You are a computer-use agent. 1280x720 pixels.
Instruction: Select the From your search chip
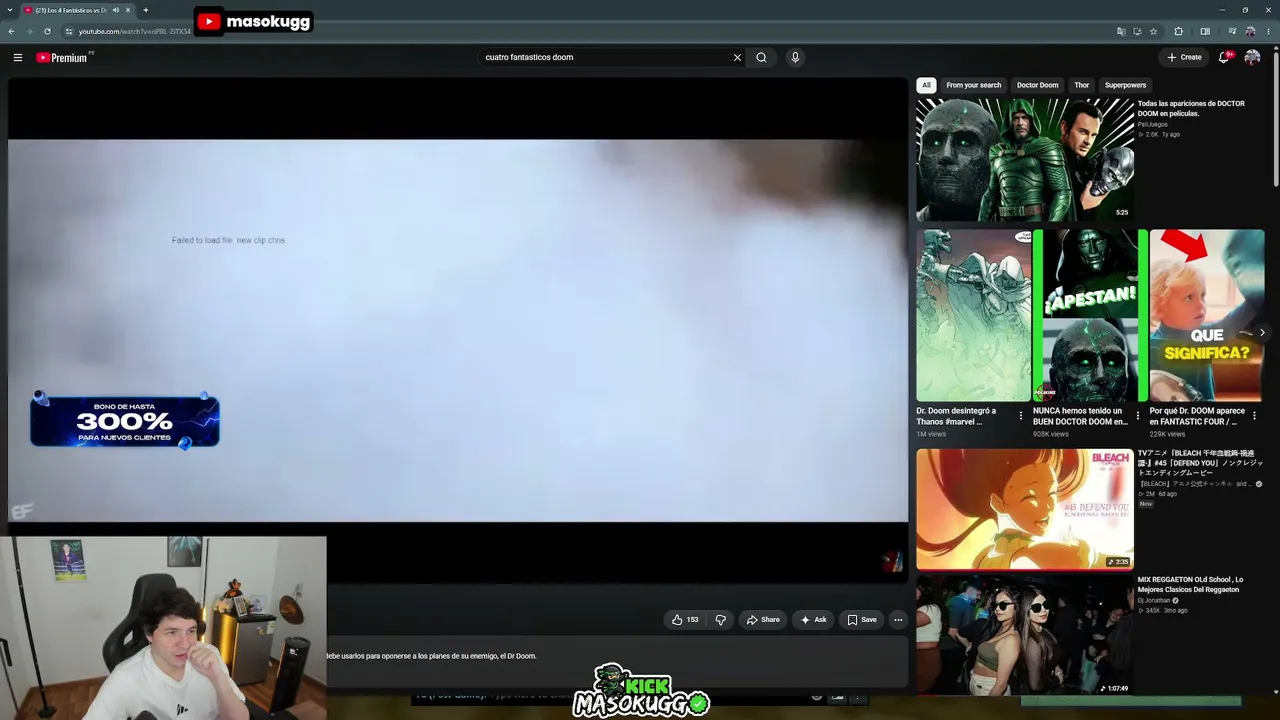point(974,85)
